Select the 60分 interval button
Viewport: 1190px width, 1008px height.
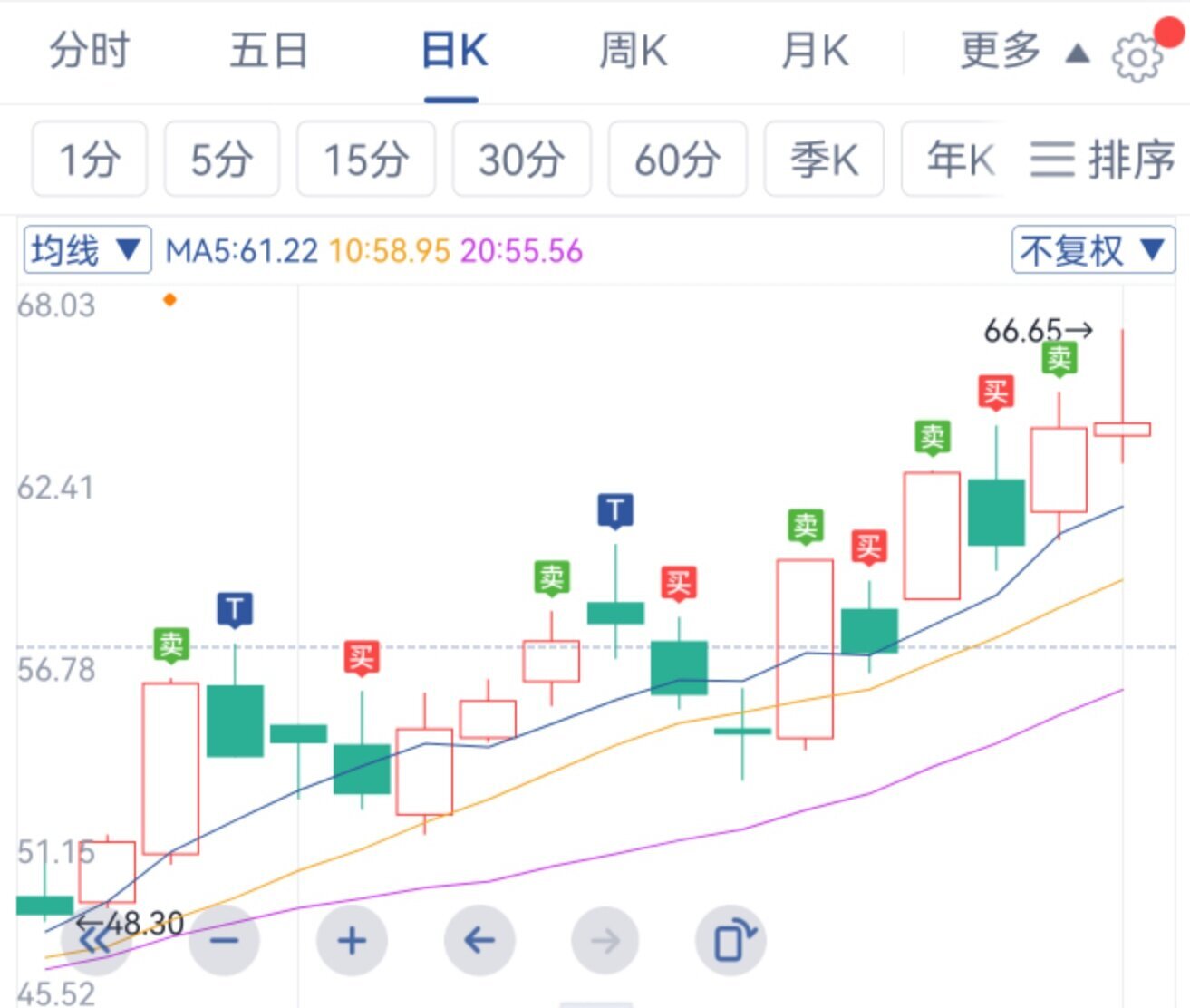(x=677, y=160)
